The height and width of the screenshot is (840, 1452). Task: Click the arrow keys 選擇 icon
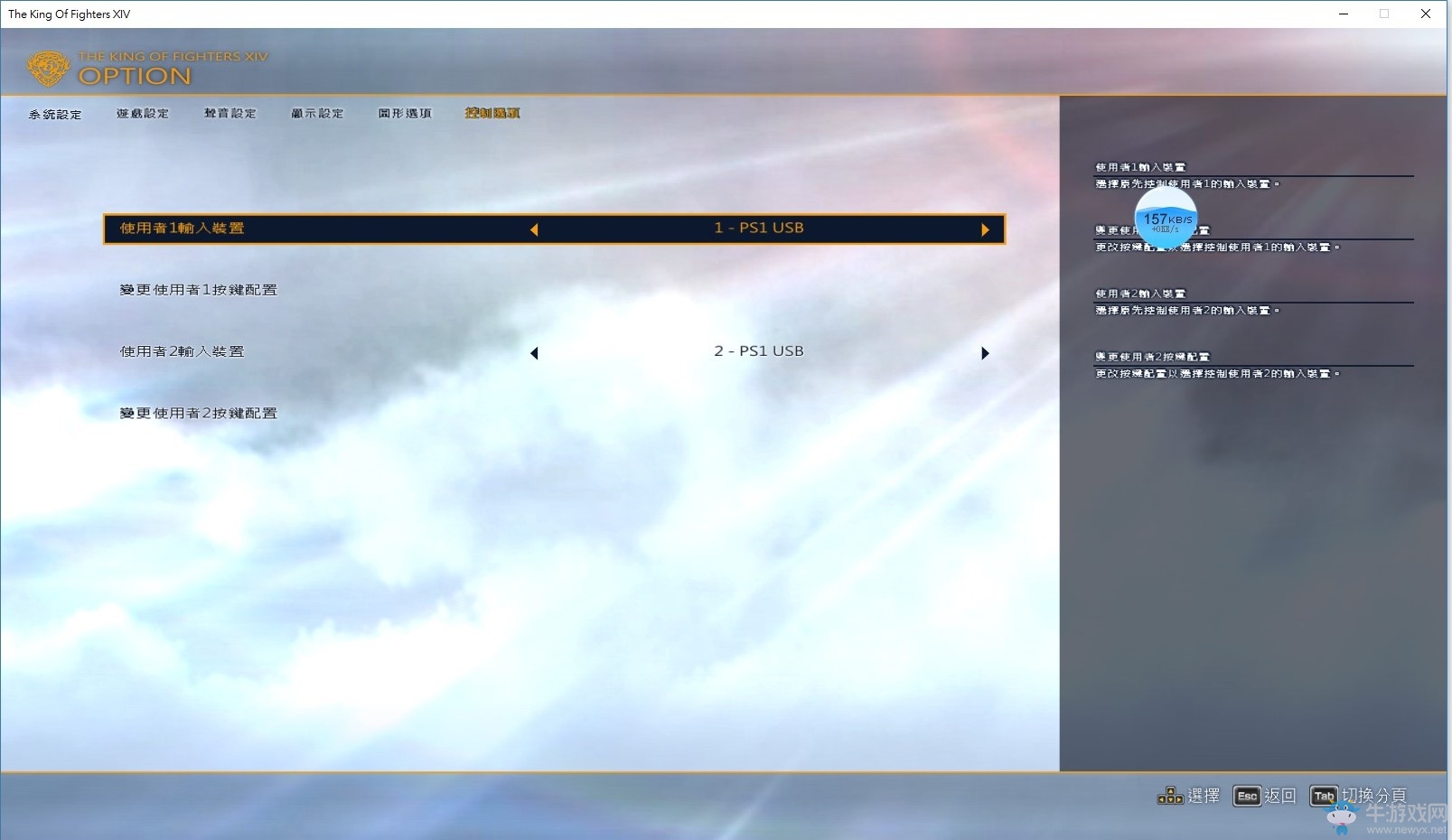(1170, 796)
